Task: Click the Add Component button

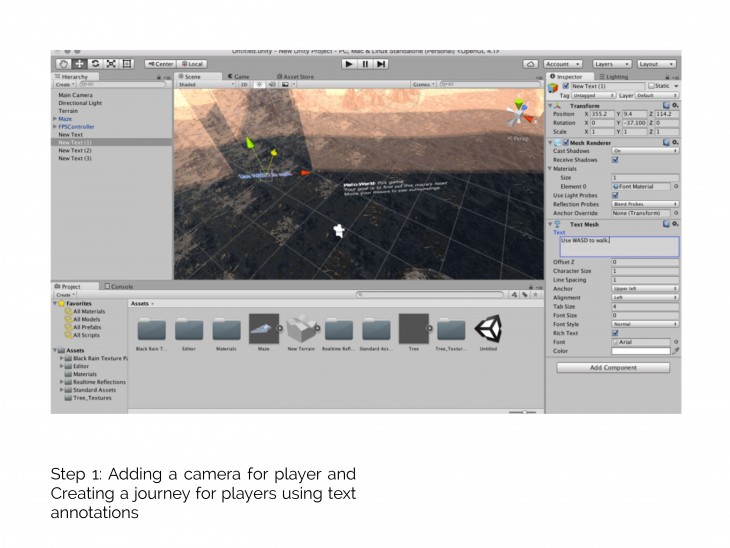Action: pyautogui.click(x=613, y=368)
